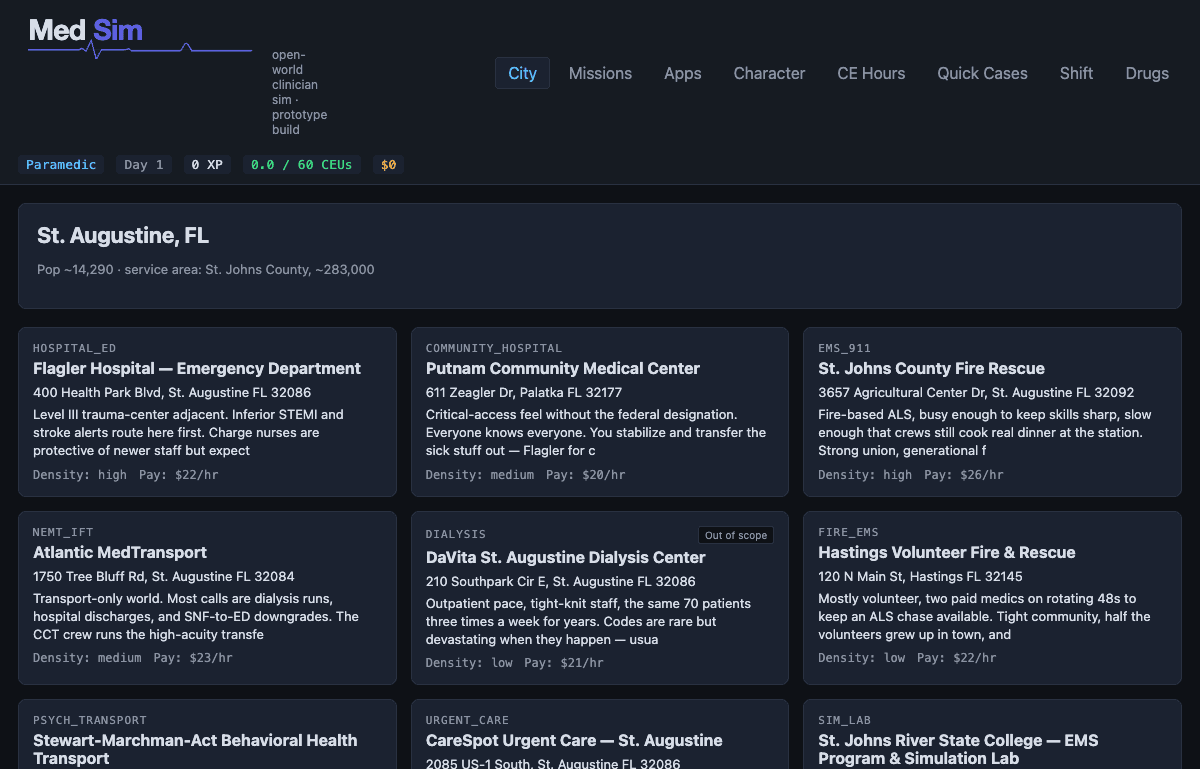
Task: Open St. Johns County Fire Rescue card
Action: click(x=992, y=412)
